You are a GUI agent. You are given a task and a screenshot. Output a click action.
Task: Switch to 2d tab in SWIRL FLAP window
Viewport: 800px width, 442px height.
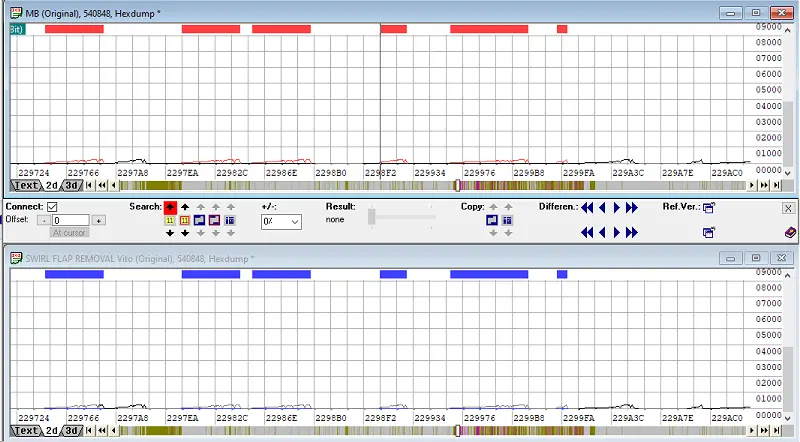(x=52, y=431)
